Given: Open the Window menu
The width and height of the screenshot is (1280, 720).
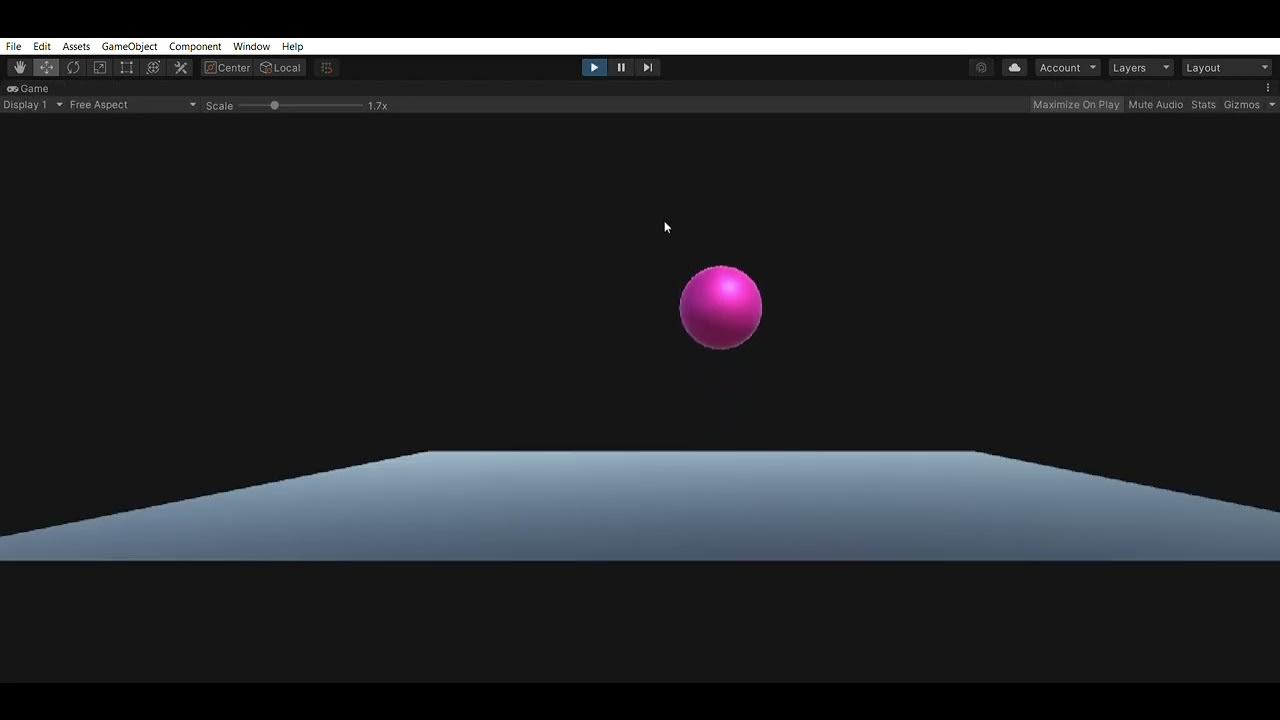Looking at the screenshot, I should coord(251,46).
